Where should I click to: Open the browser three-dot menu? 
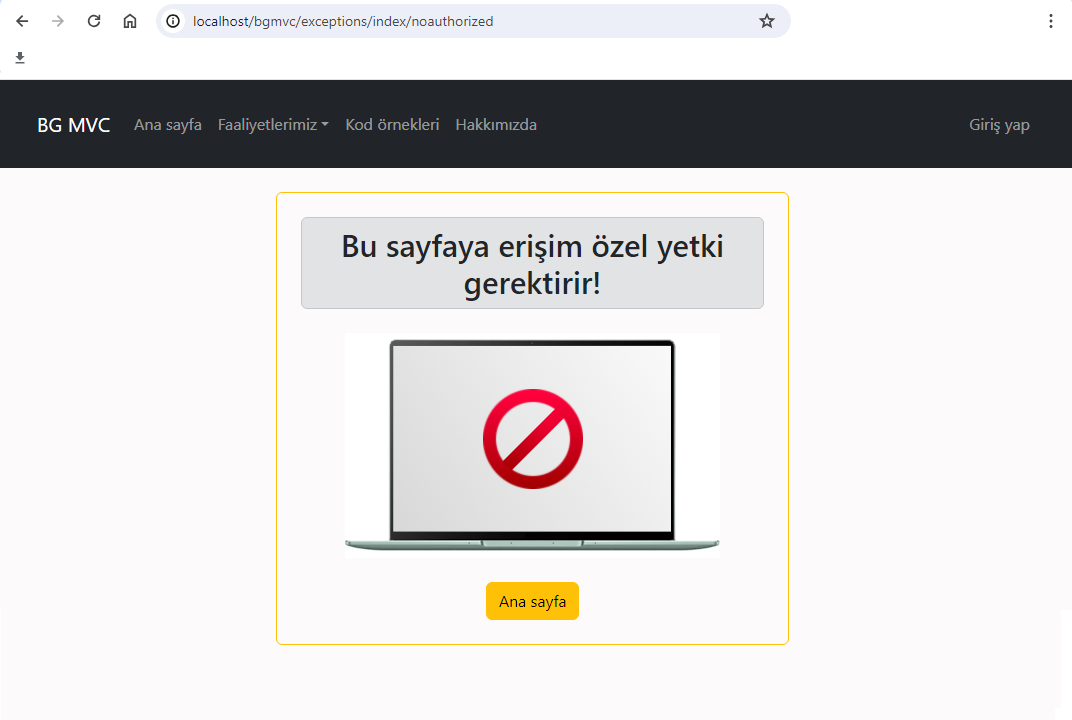[x=1050, y=21]
